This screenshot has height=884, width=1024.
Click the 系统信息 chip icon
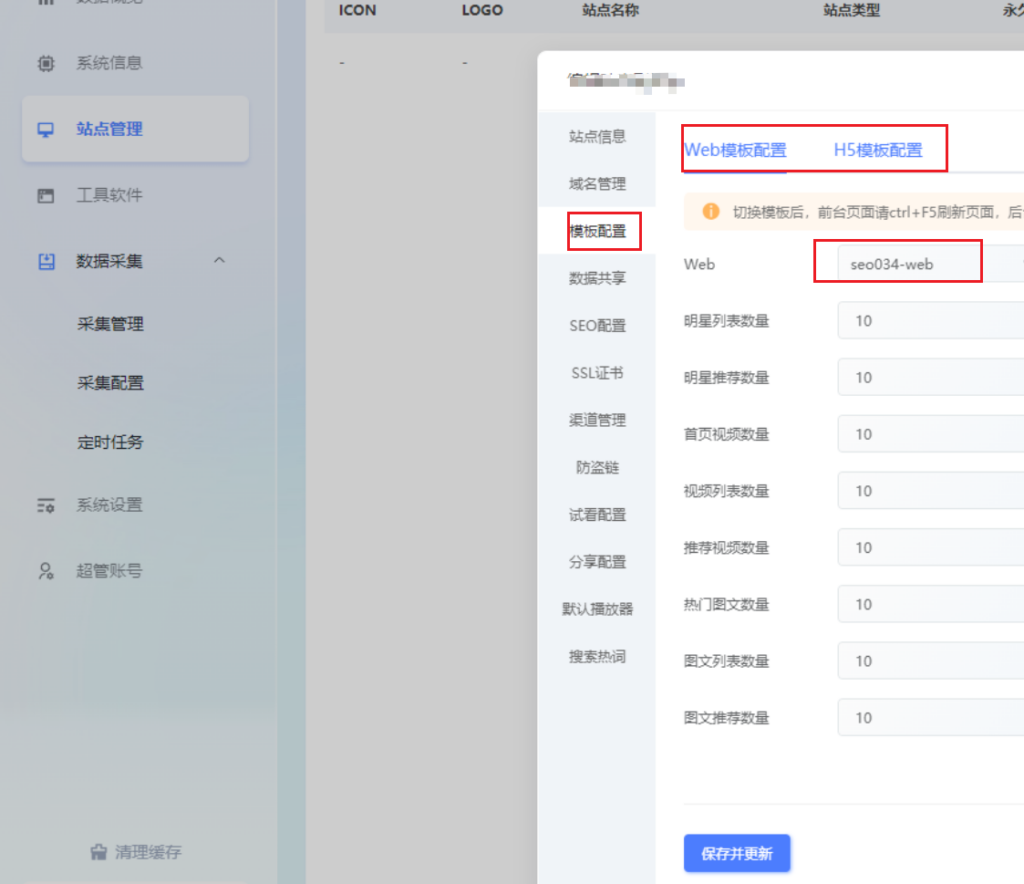click(x=46, y=63)
